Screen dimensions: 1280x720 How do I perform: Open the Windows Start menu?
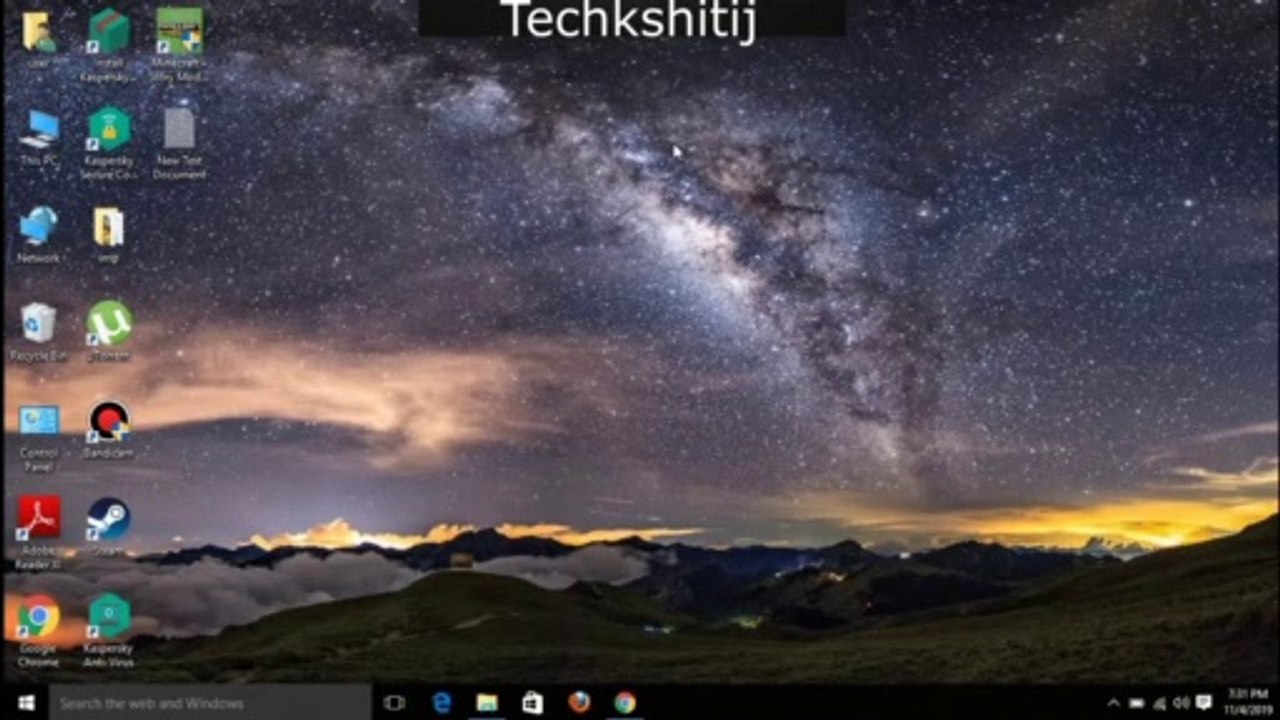[x=26, y=703]
